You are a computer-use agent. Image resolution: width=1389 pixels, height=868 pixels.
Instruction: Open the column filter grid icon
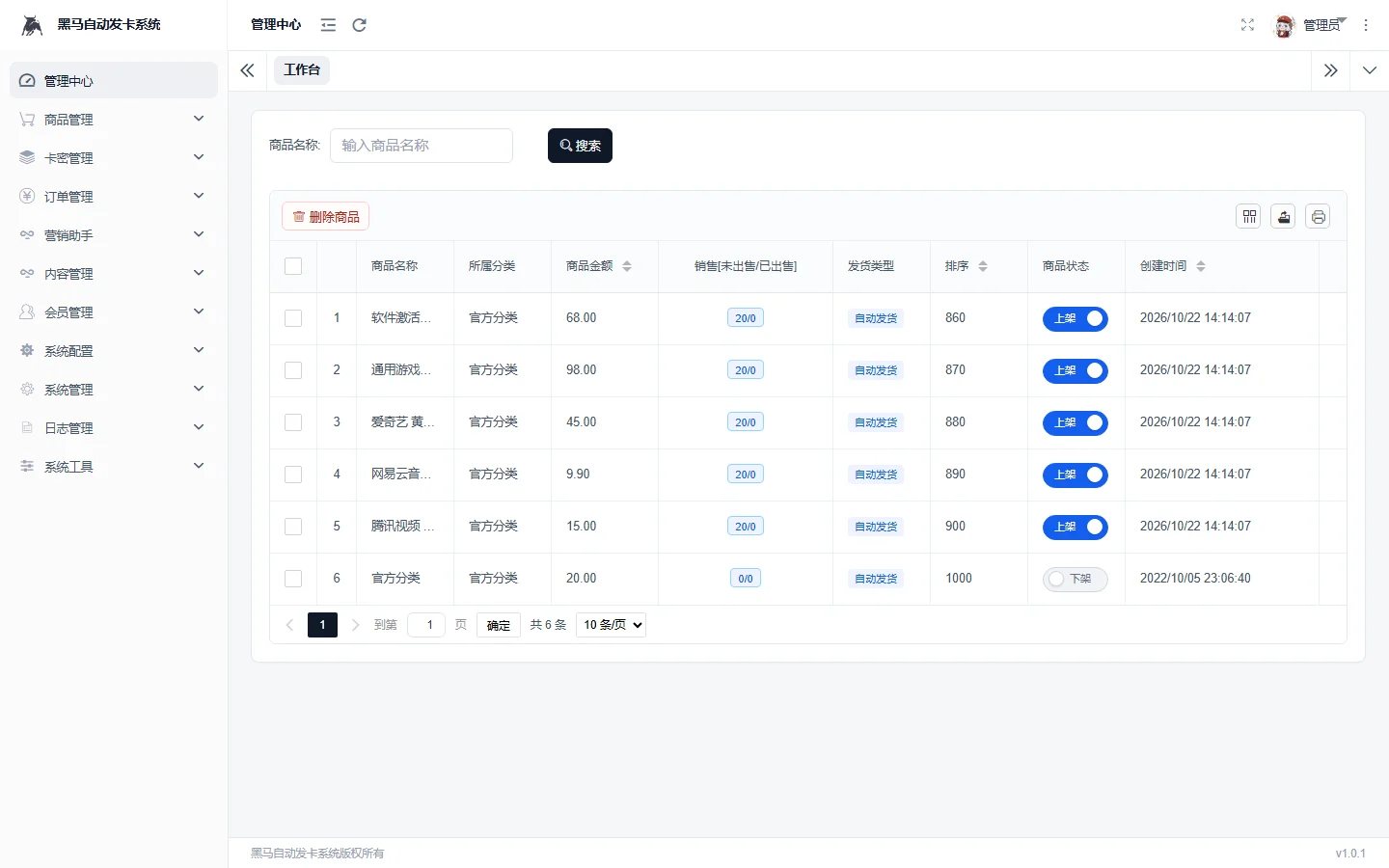(x=1248, y=216)
